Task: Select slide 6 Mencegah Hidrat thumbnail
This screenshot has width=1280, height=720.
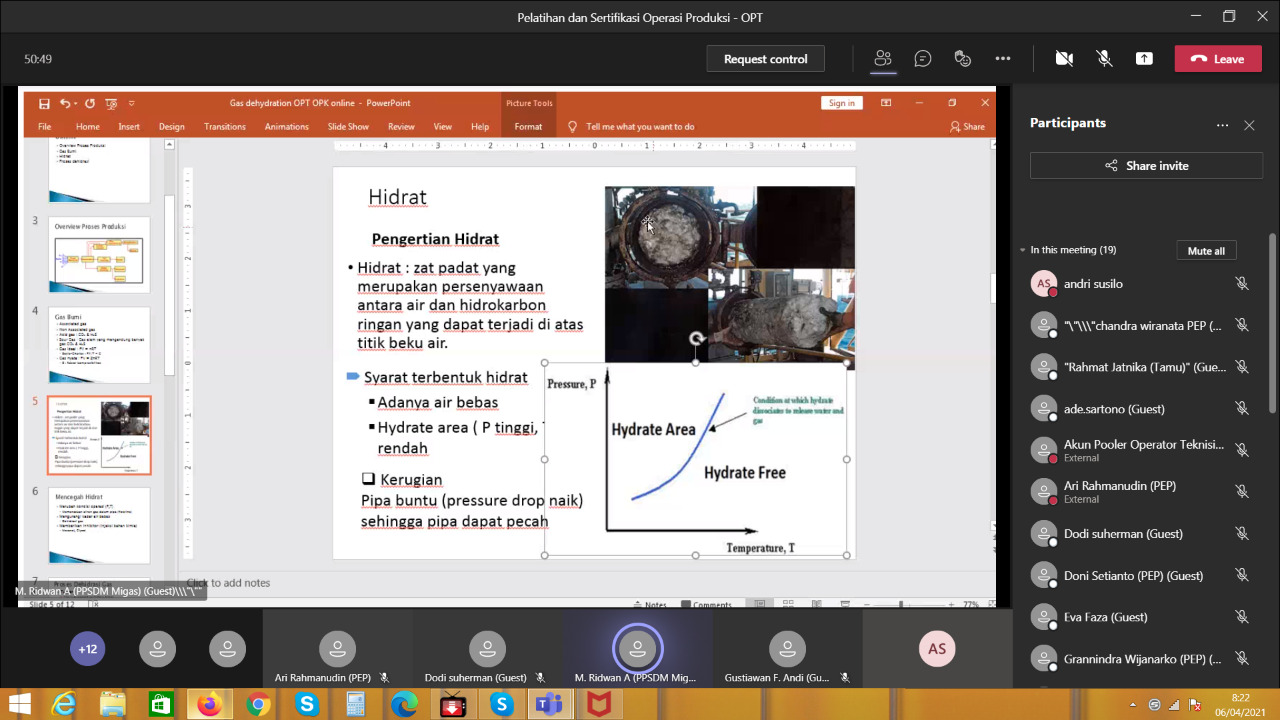Action: tap(99, 525)
